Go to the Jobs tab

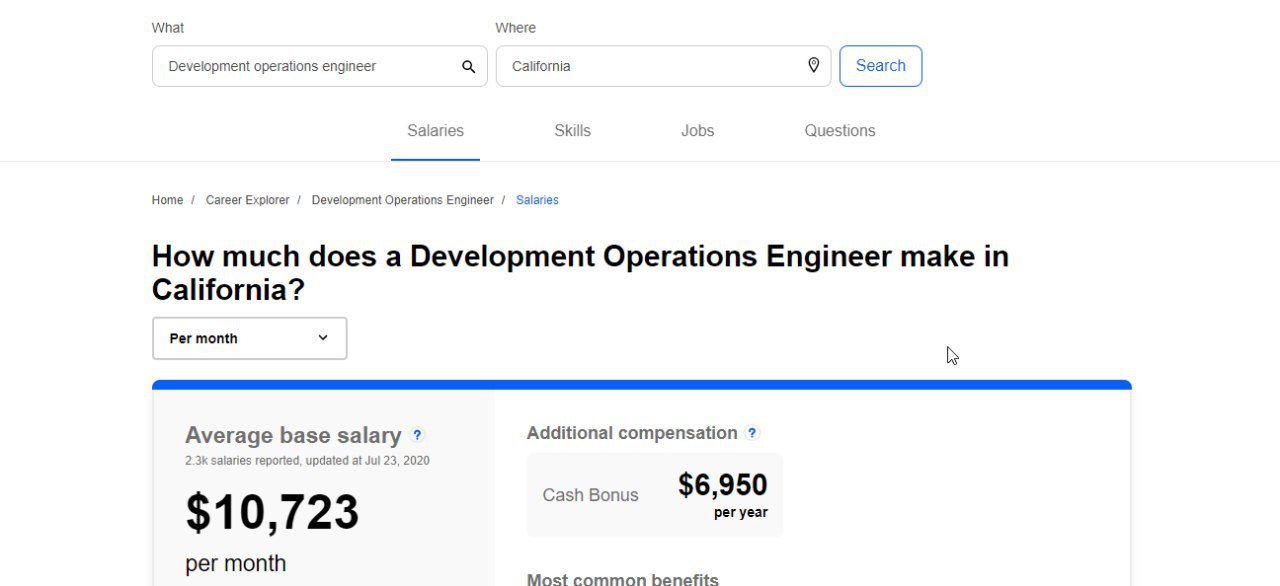tap(697, 131)
